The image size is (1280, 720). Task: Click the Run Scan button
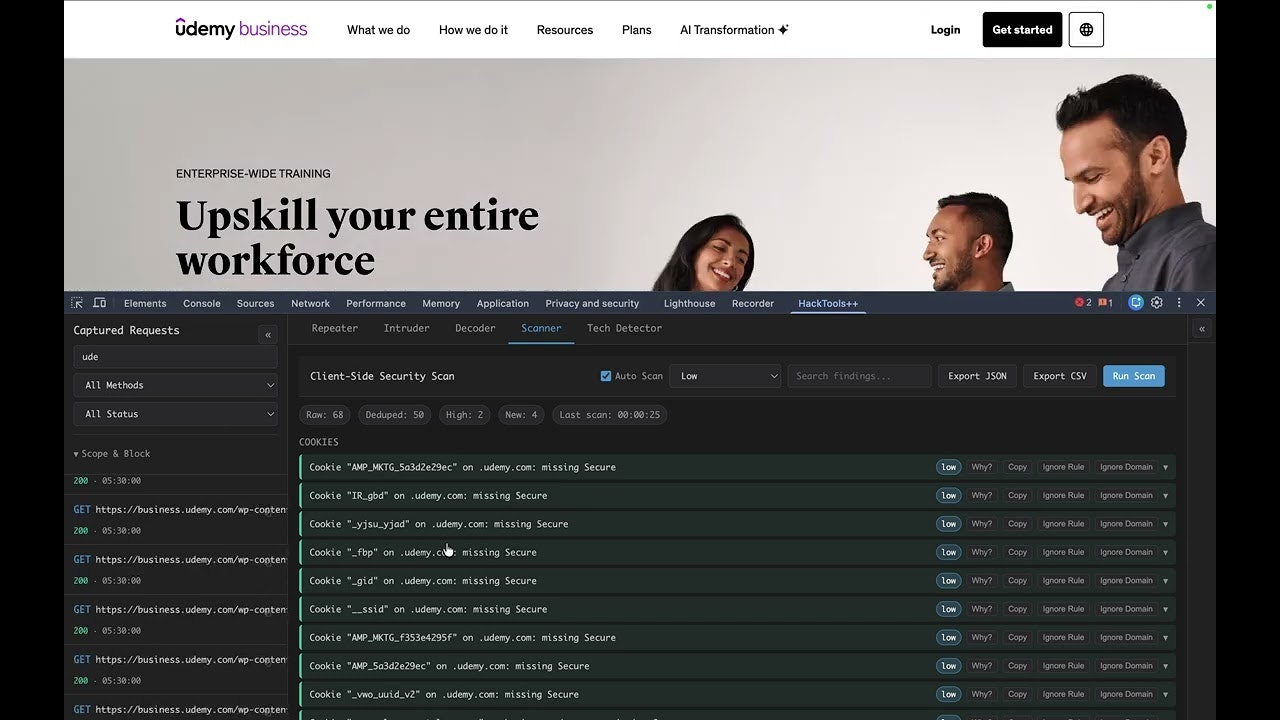[x=1133, y=375]
